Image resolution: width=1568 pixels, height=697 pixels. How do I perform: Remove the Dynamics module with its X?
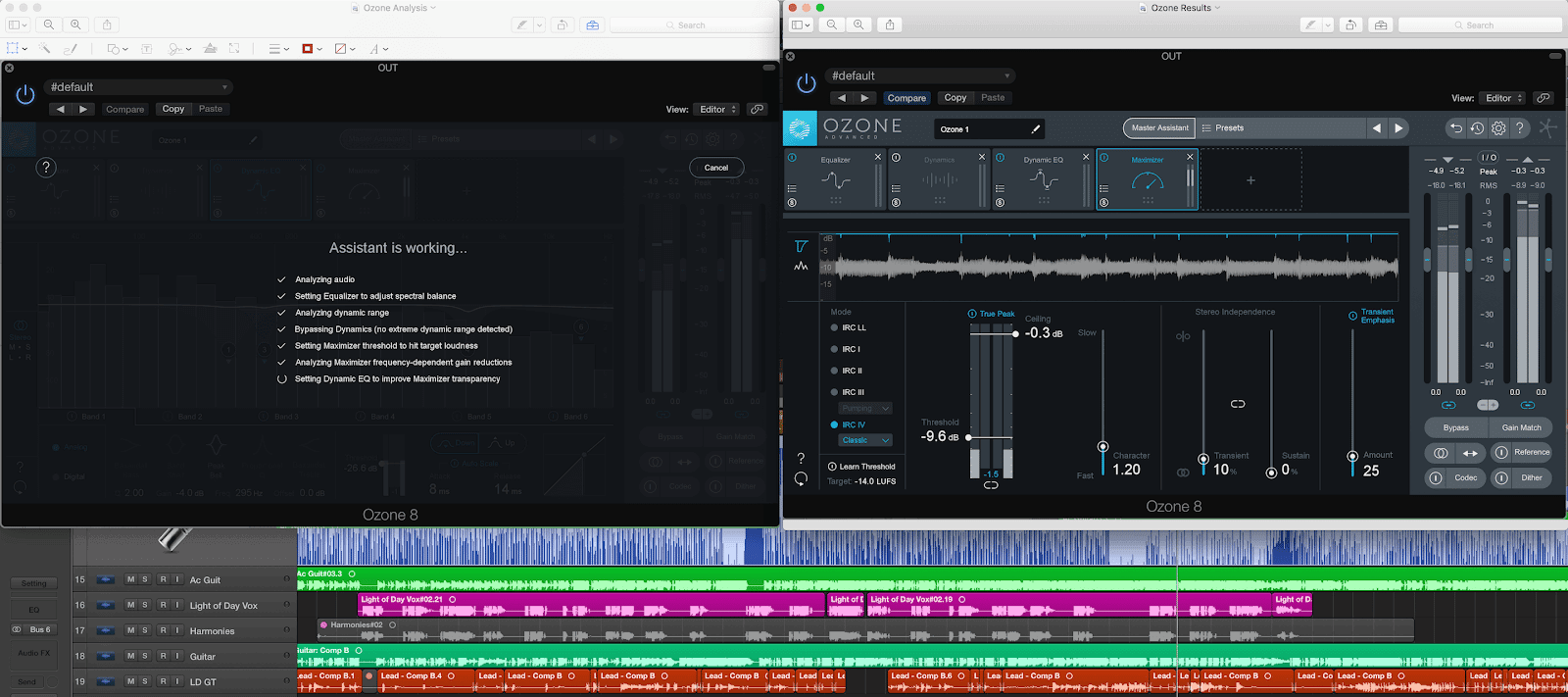point(982,157)
